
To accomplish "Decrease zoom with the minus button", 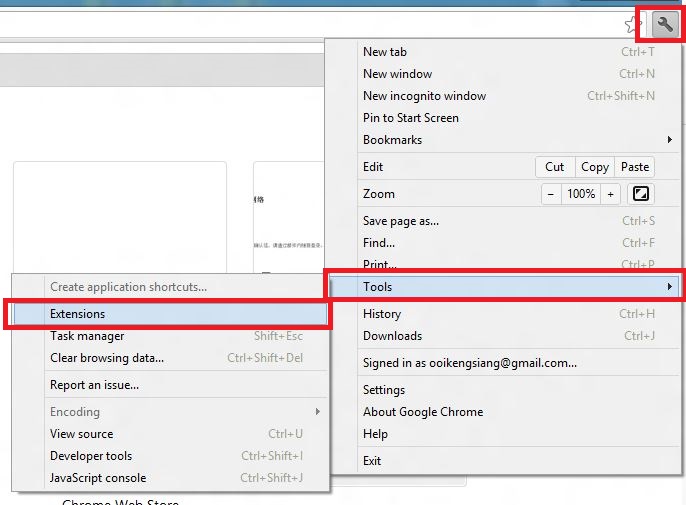I will point(550,194).
